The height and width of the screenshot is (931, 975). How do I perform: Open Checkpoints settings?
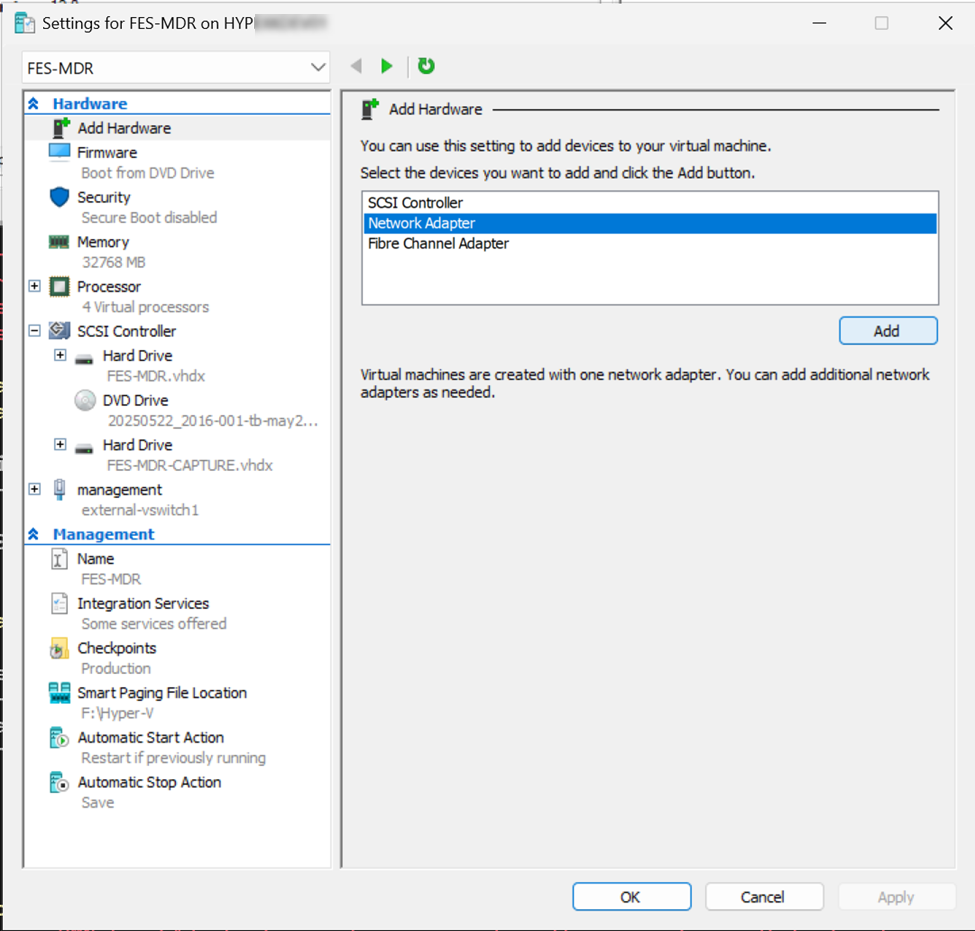click(117, 648)
